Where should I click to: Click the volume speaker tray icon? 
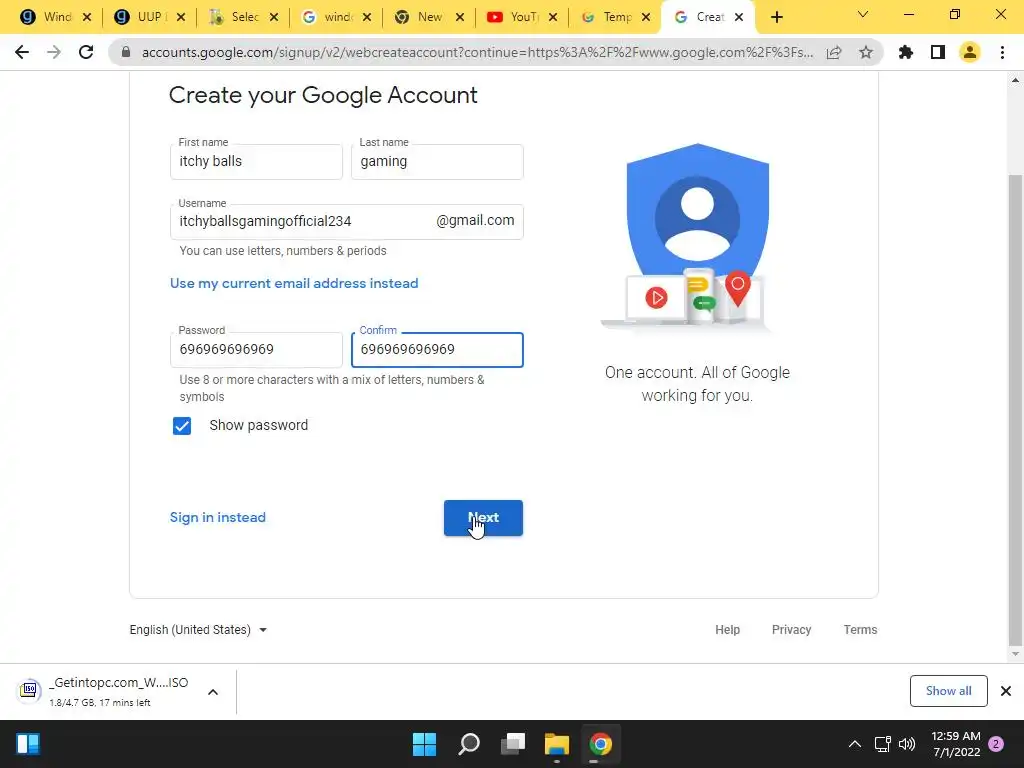coord(907,744)
